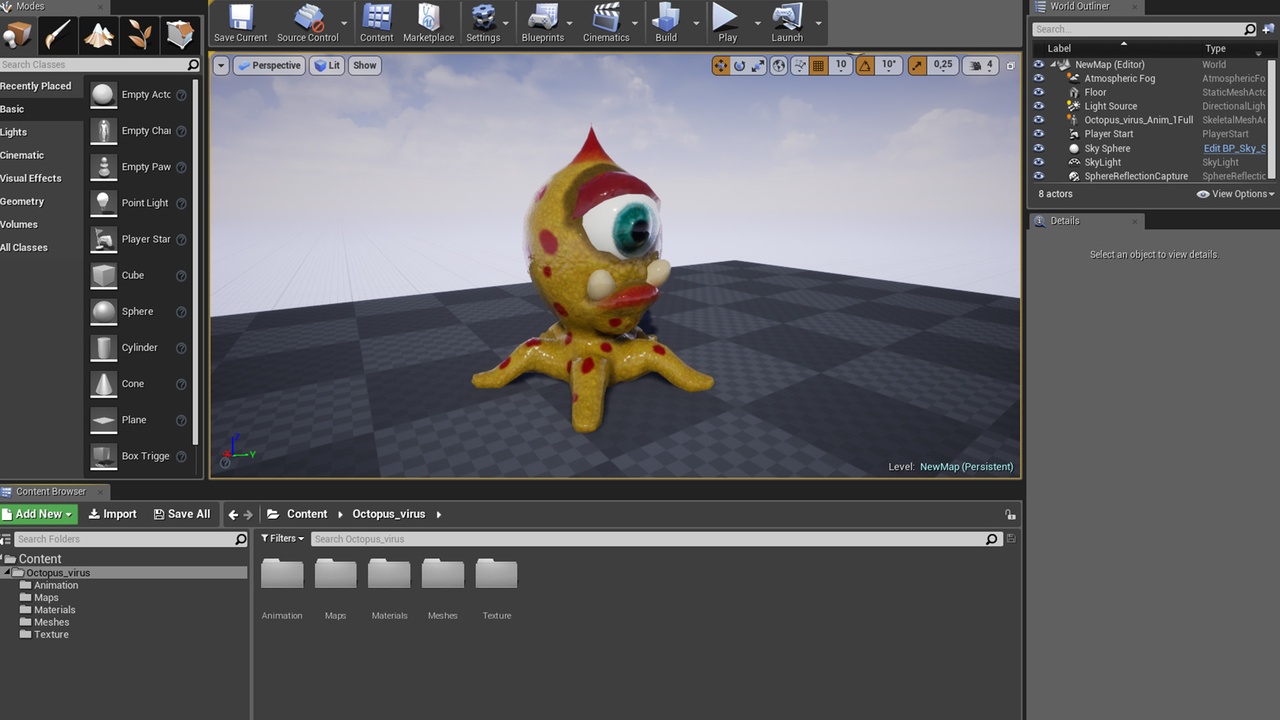Open Settings toolbar icon
Image resolution: width=1280 pixels, height=720 pixels.
[x=483, y=24]
